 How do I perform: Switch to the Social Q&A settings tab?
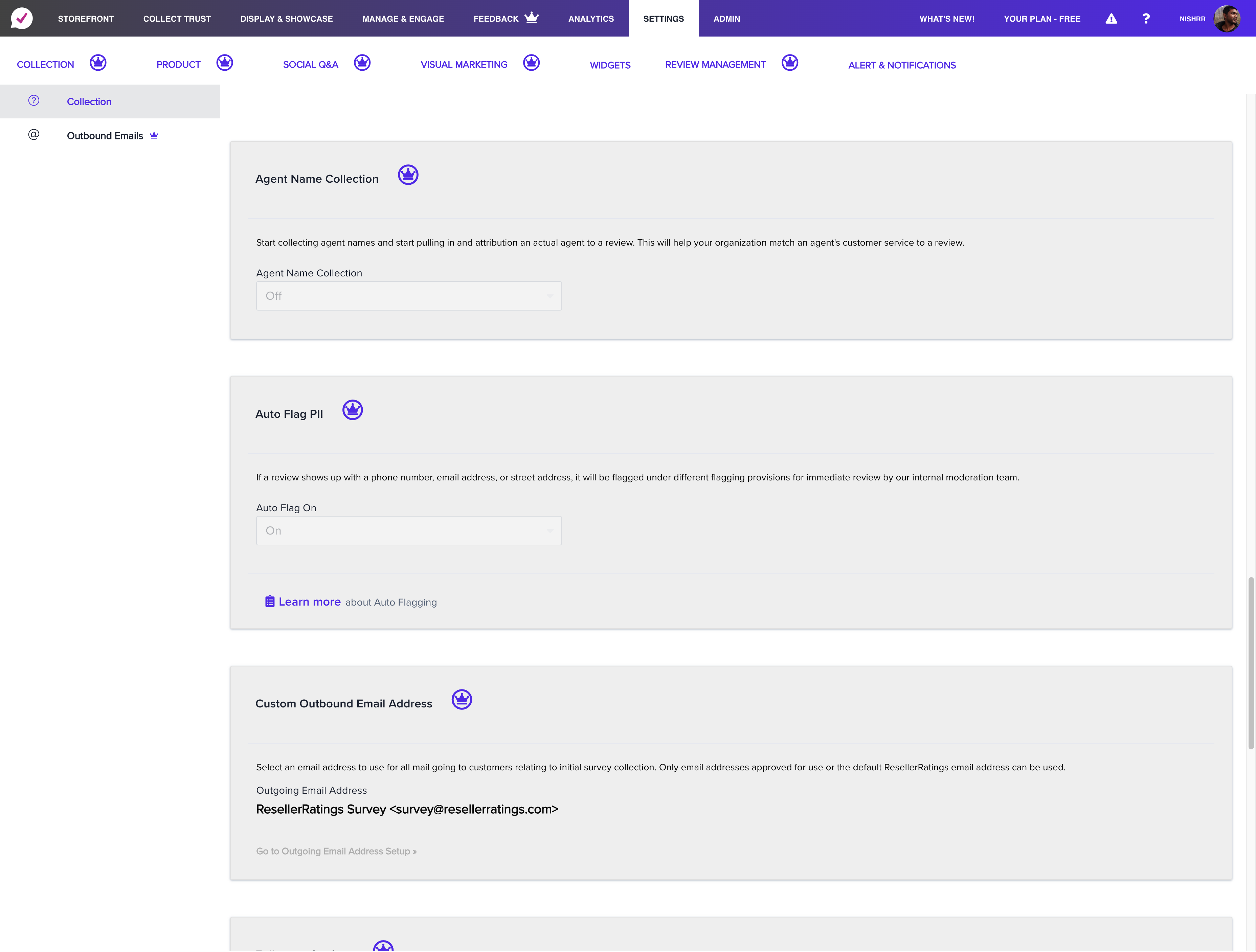[x=311, y=65]
